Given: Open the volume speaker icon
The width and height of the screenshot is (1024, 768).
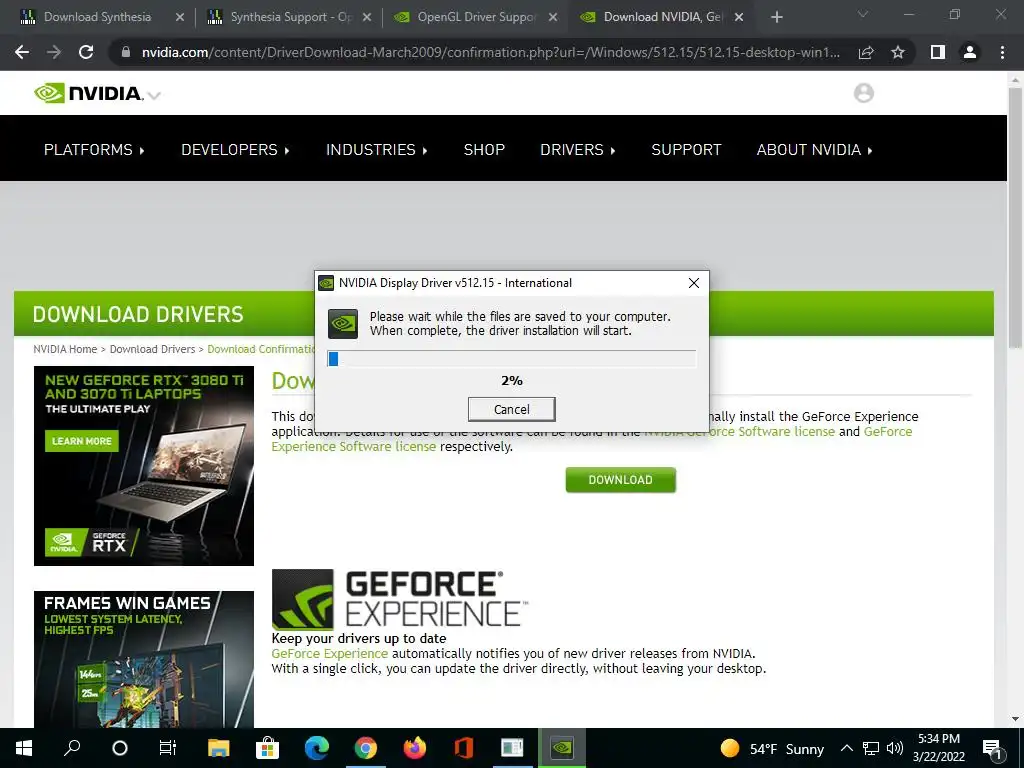Looking at the screenshot, I should (895, 748).
